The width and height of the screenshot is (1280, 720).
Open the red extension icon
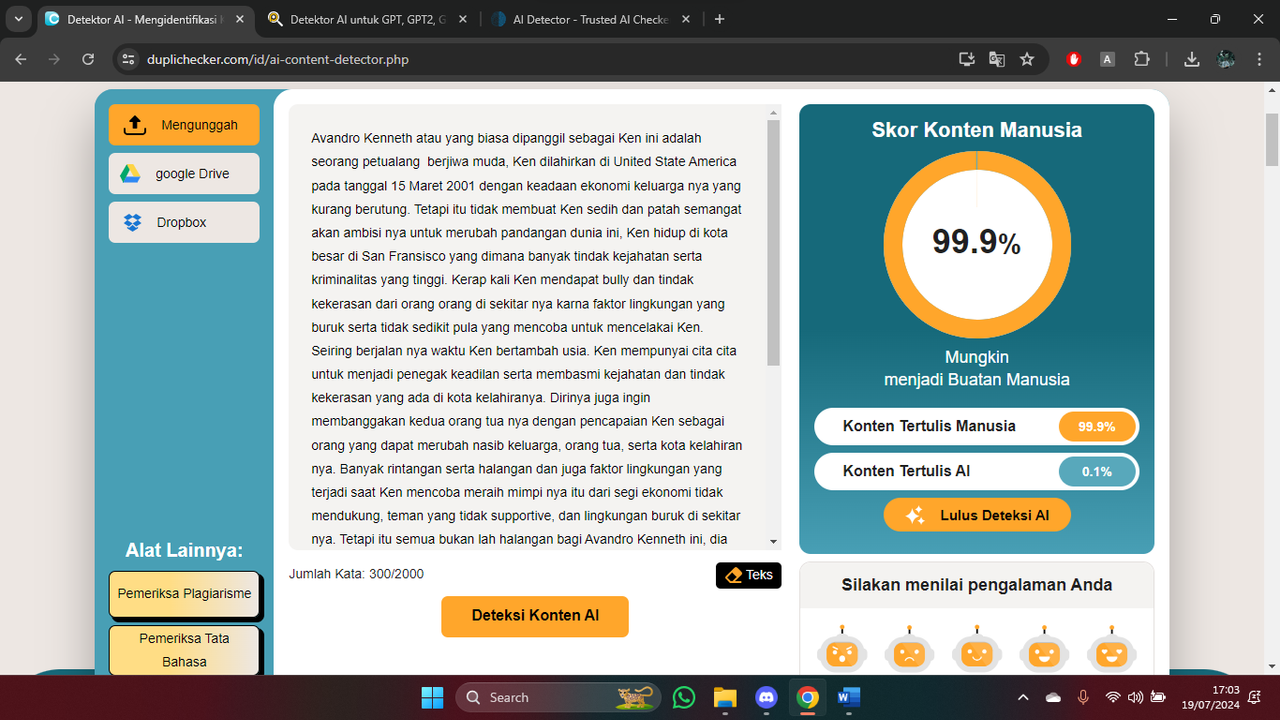pos(1074,59)
